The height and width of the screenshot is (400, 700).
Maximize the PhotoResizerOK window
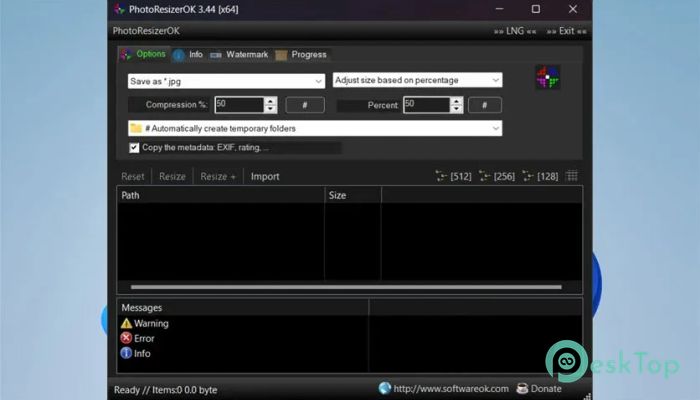click(x=536, y=9)
